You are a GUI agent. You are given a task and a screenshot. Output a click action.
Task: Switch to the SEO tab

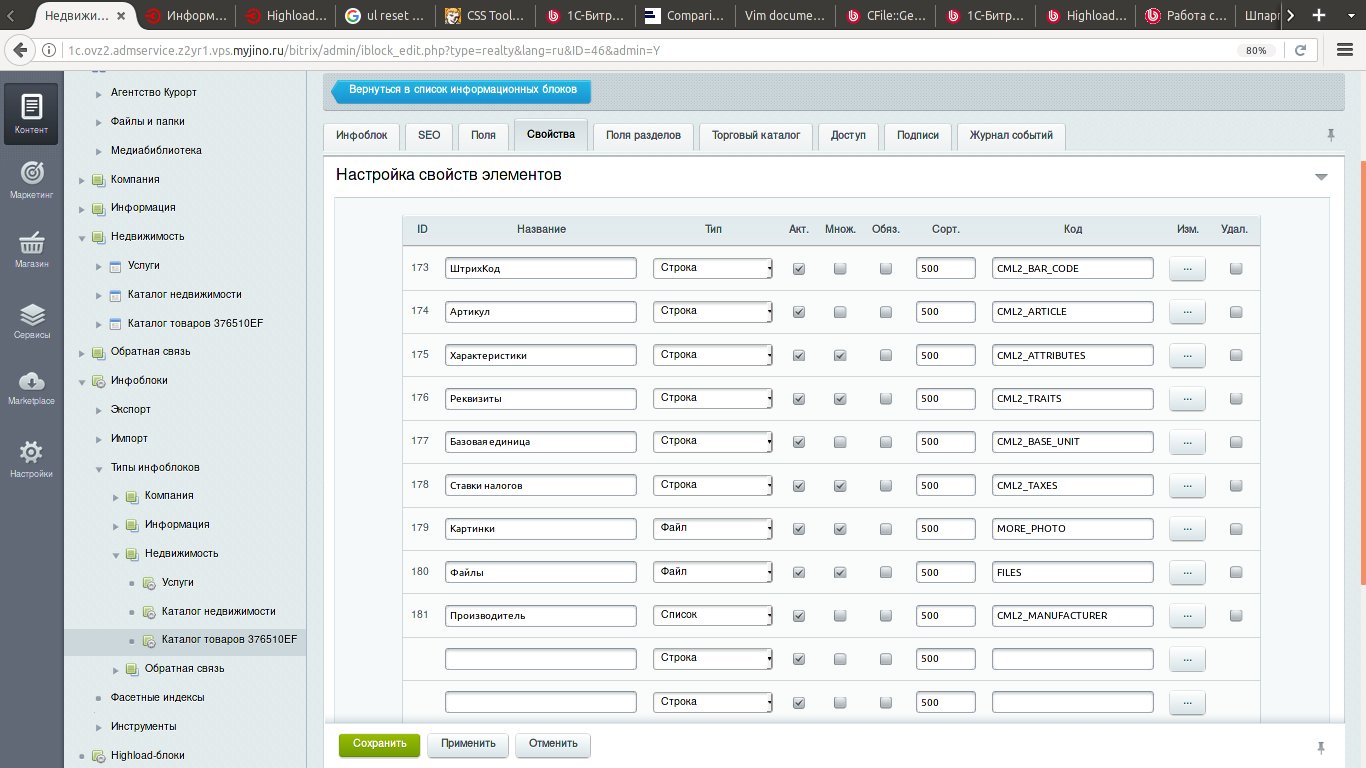[x=429, y=136]
